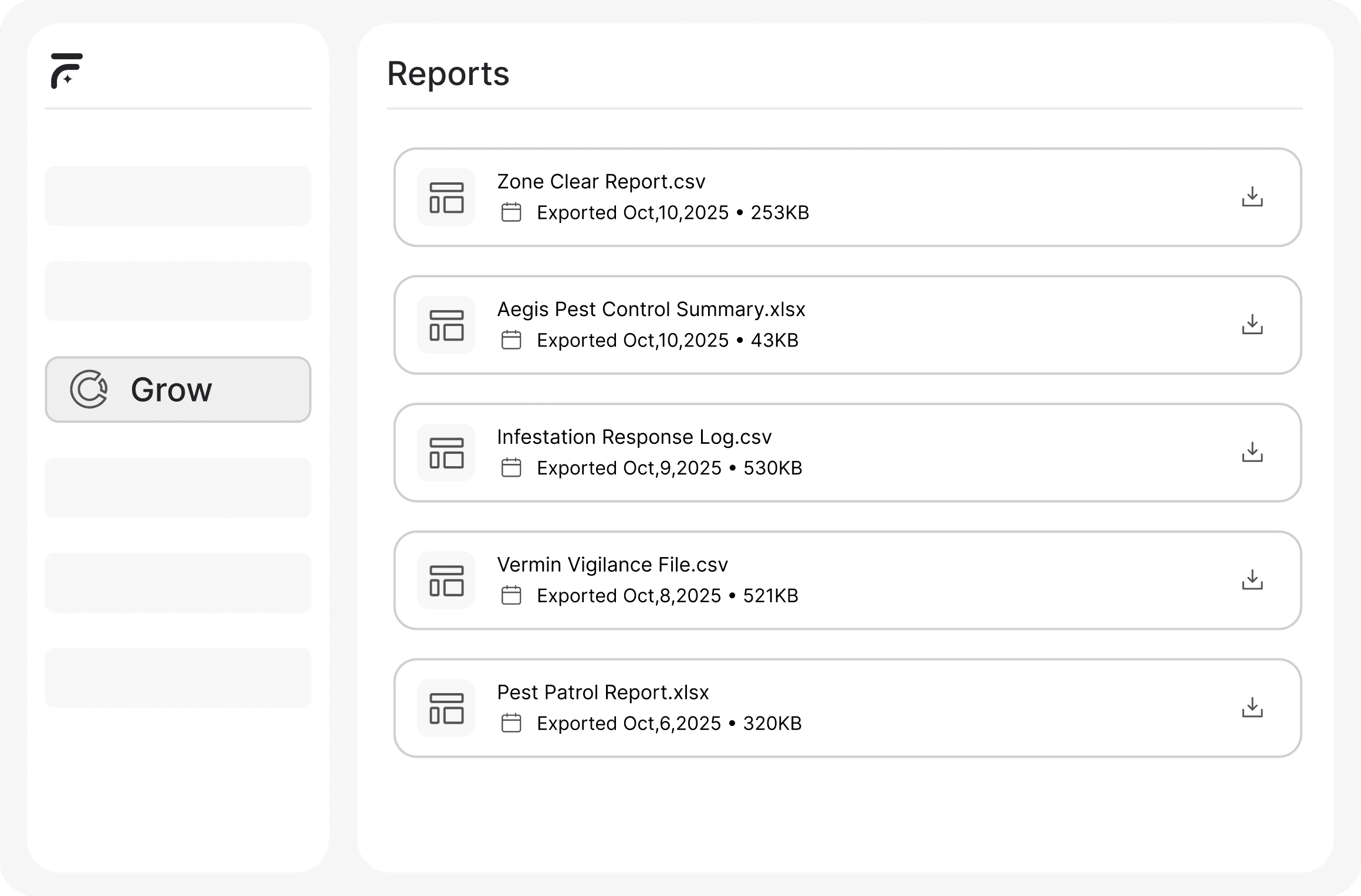
Task: Click layout icon of Pest Patrol Report
Action: [x=446, y=708]
